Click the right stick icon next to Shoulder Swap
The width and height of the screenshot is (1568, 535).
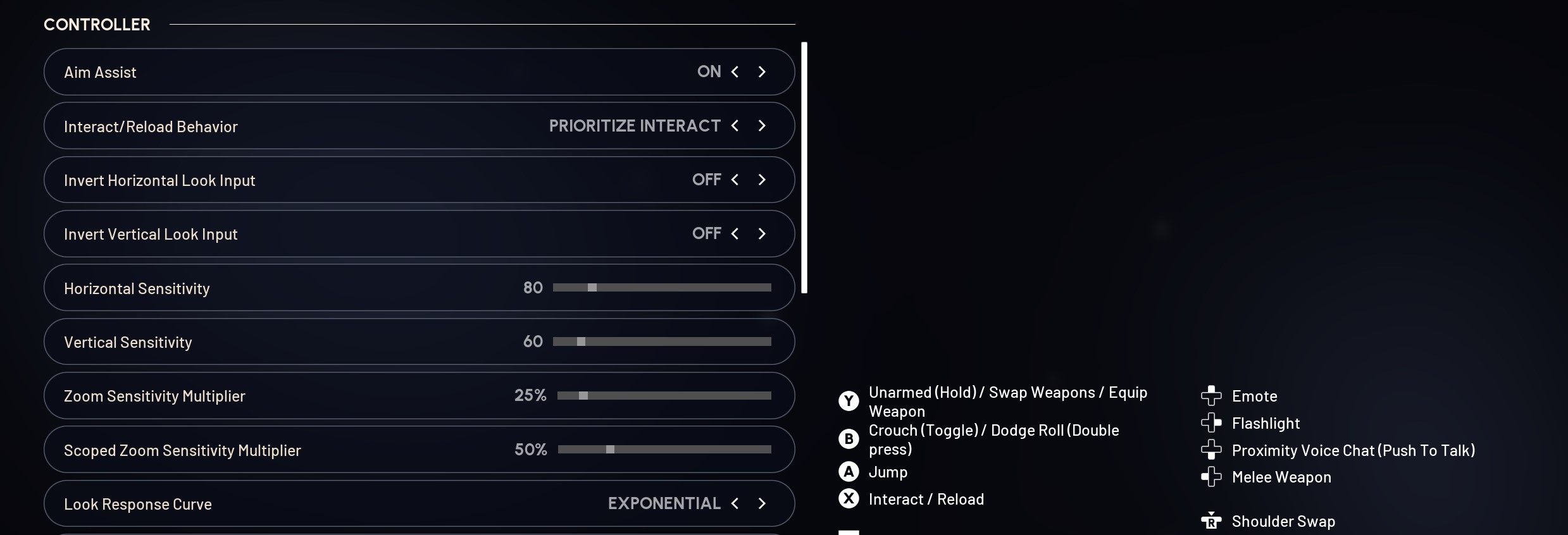[1211, 520]
